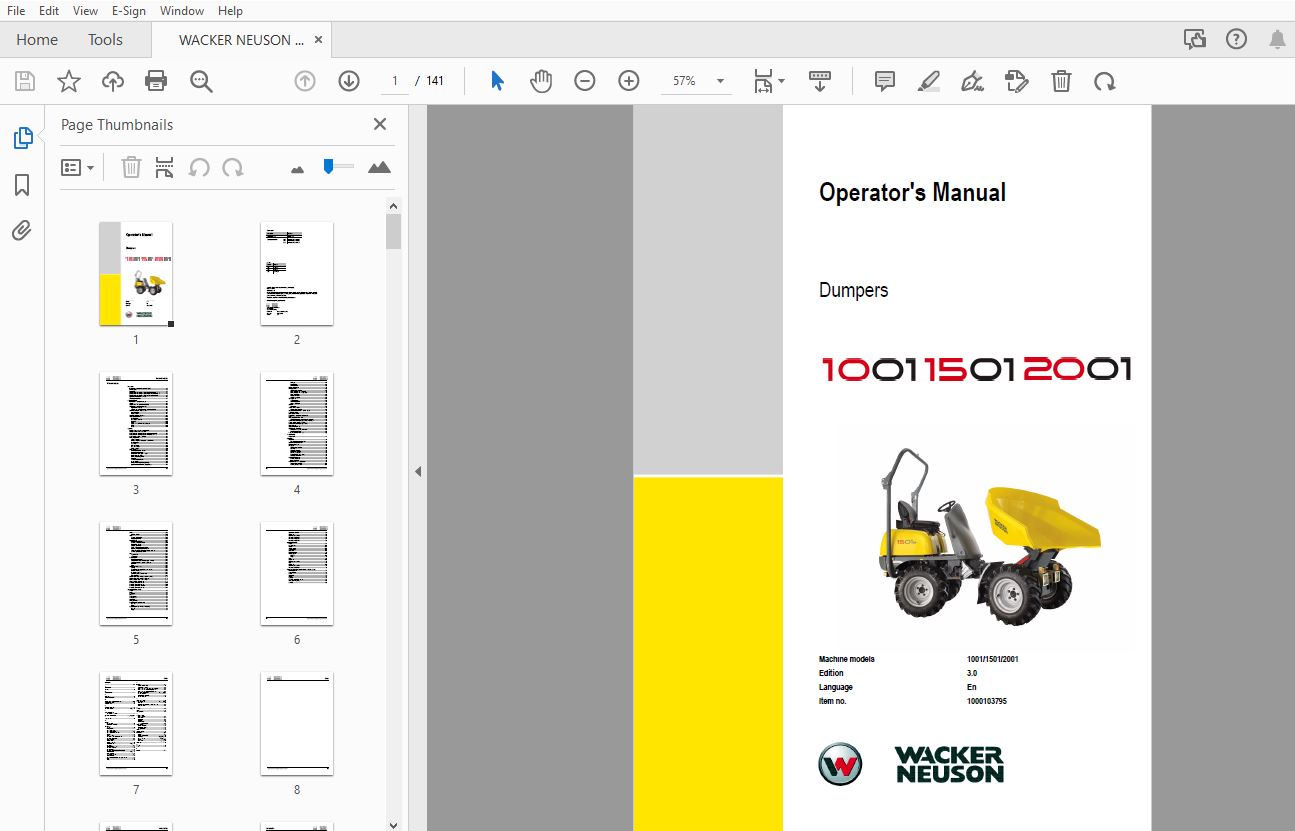Click thumbnails scrollbar down arrow
This screenshot has height=831, width=1295.
(x=393, y=824)
